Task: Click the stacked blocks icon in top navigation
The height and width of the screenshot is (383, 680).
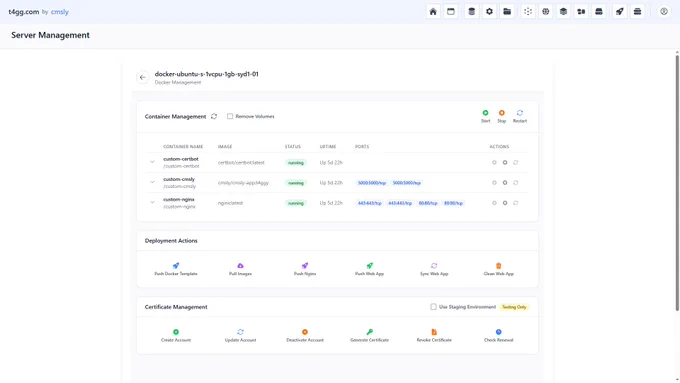Action: 581,12
